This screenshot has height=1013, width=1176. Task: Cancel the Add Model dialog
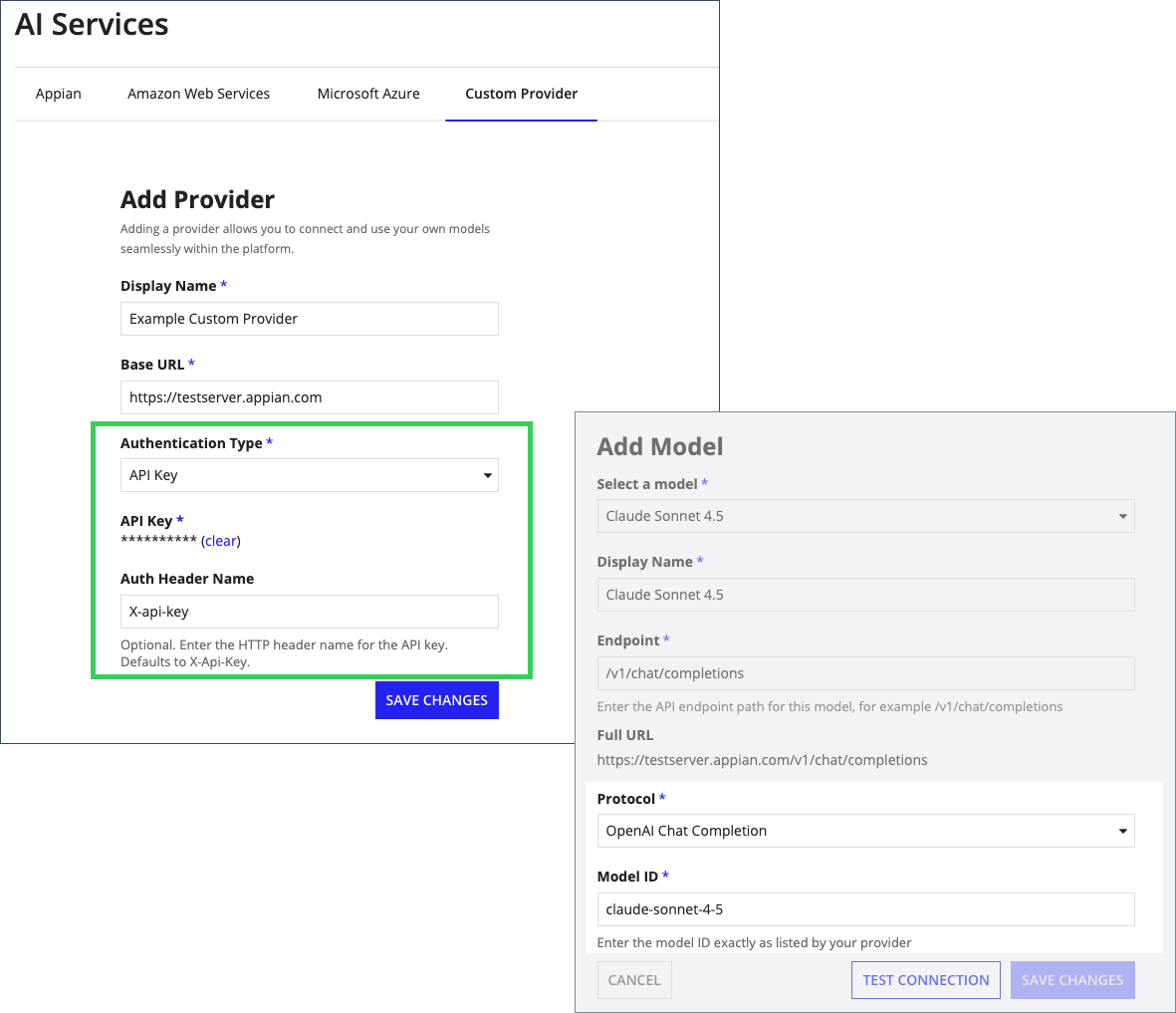[x=634, y=980]
